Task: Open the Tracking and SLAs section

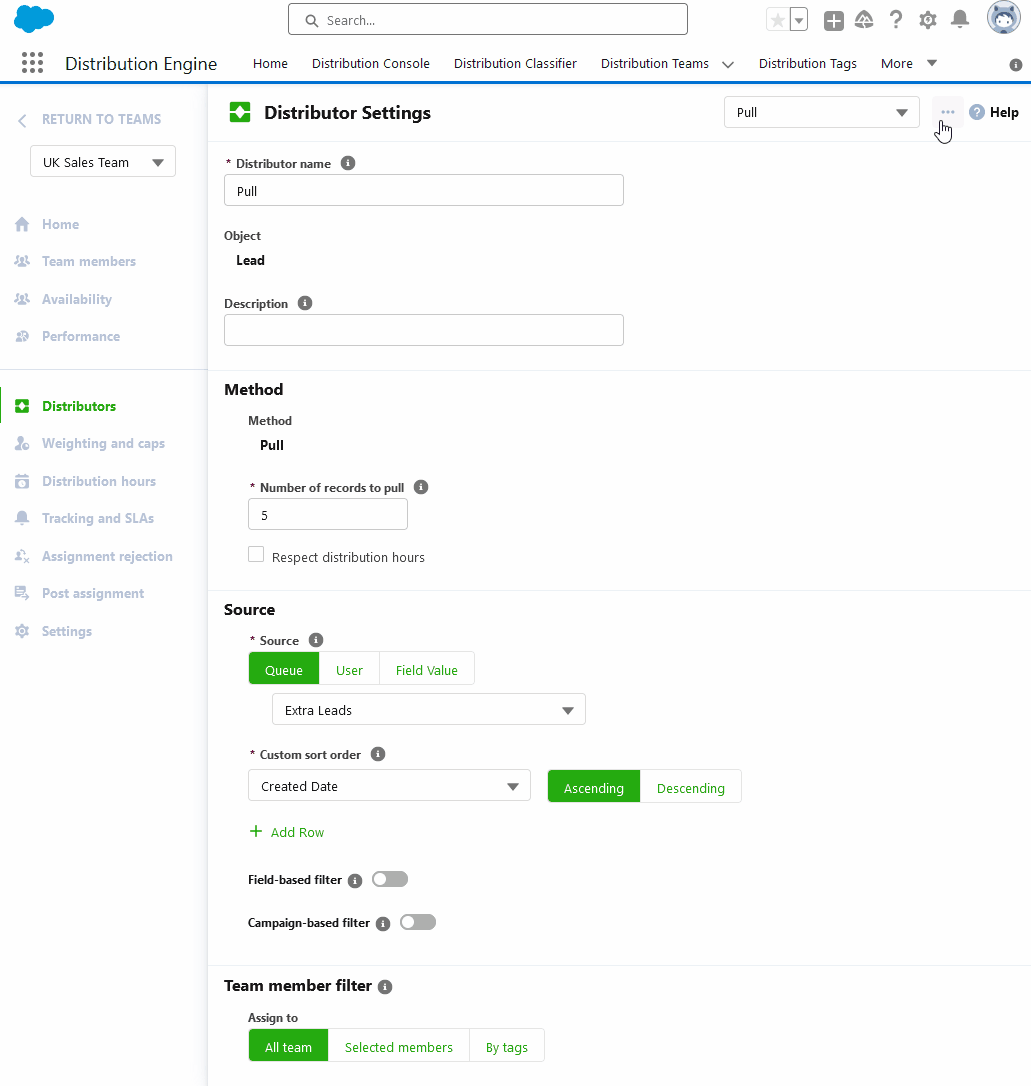Action: click(x=97, y=518)
